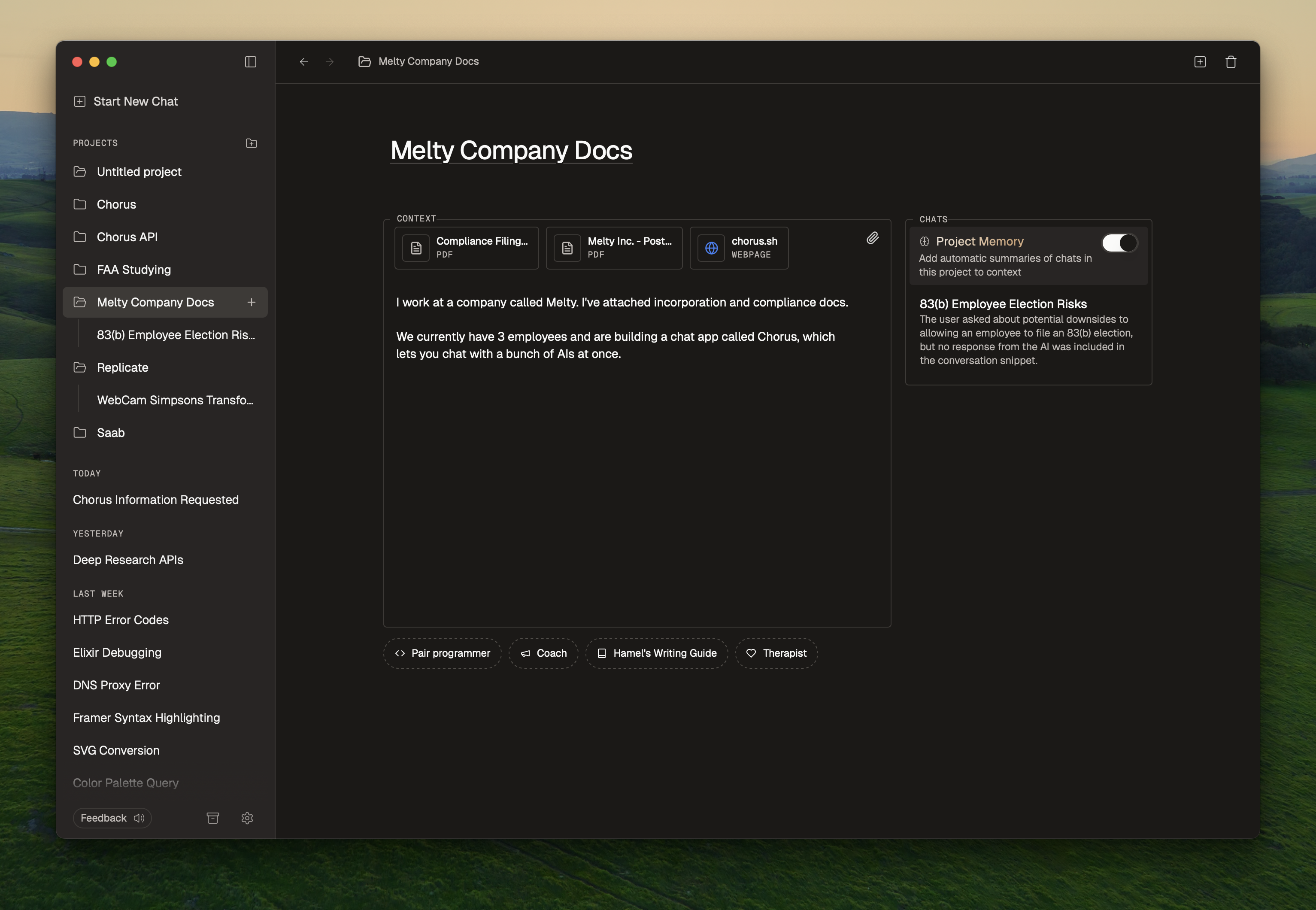Open the Deep Research APIs chat
1316x910 pixels.
coord(128,559)
